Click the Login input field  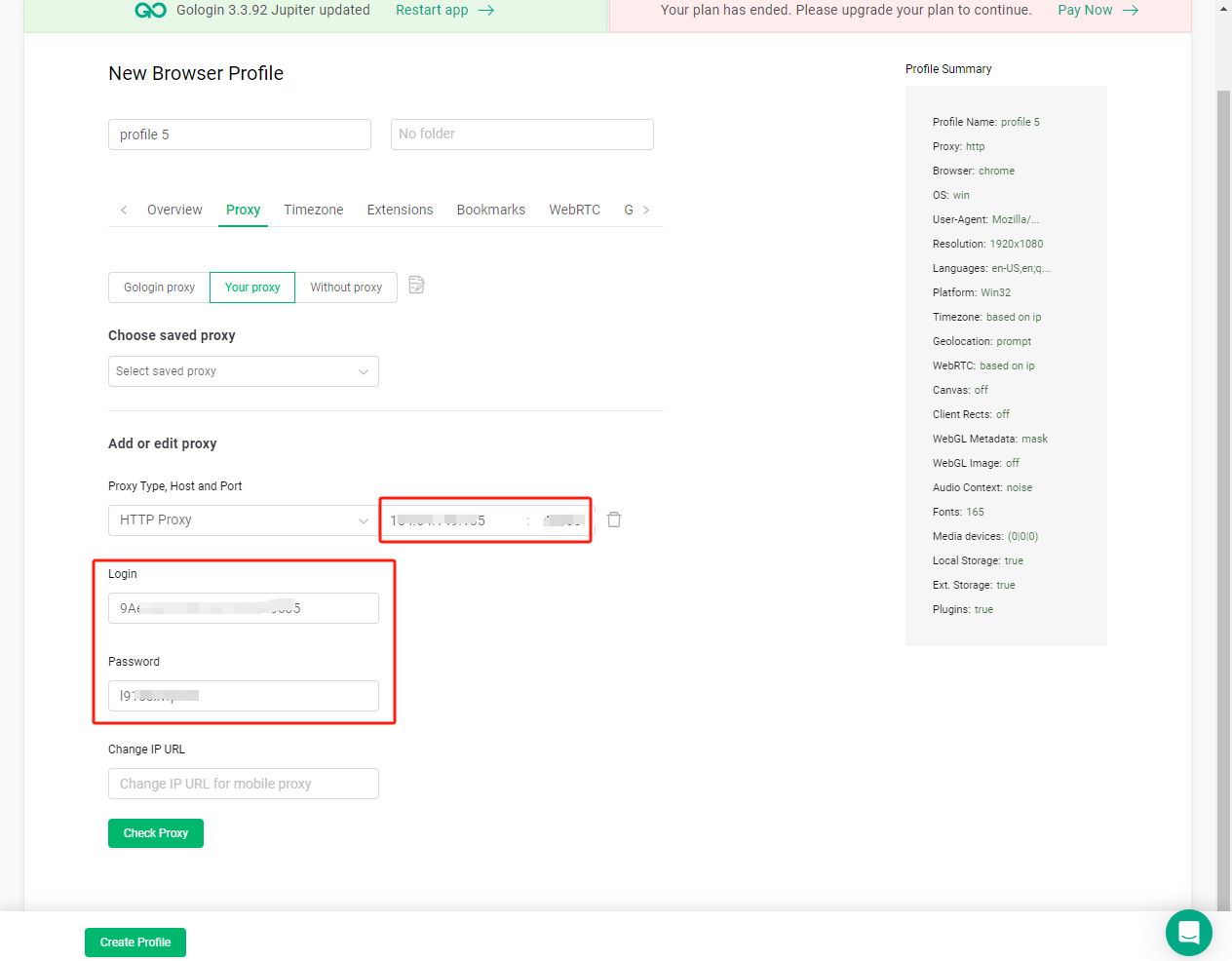click(x=244, y=608)
